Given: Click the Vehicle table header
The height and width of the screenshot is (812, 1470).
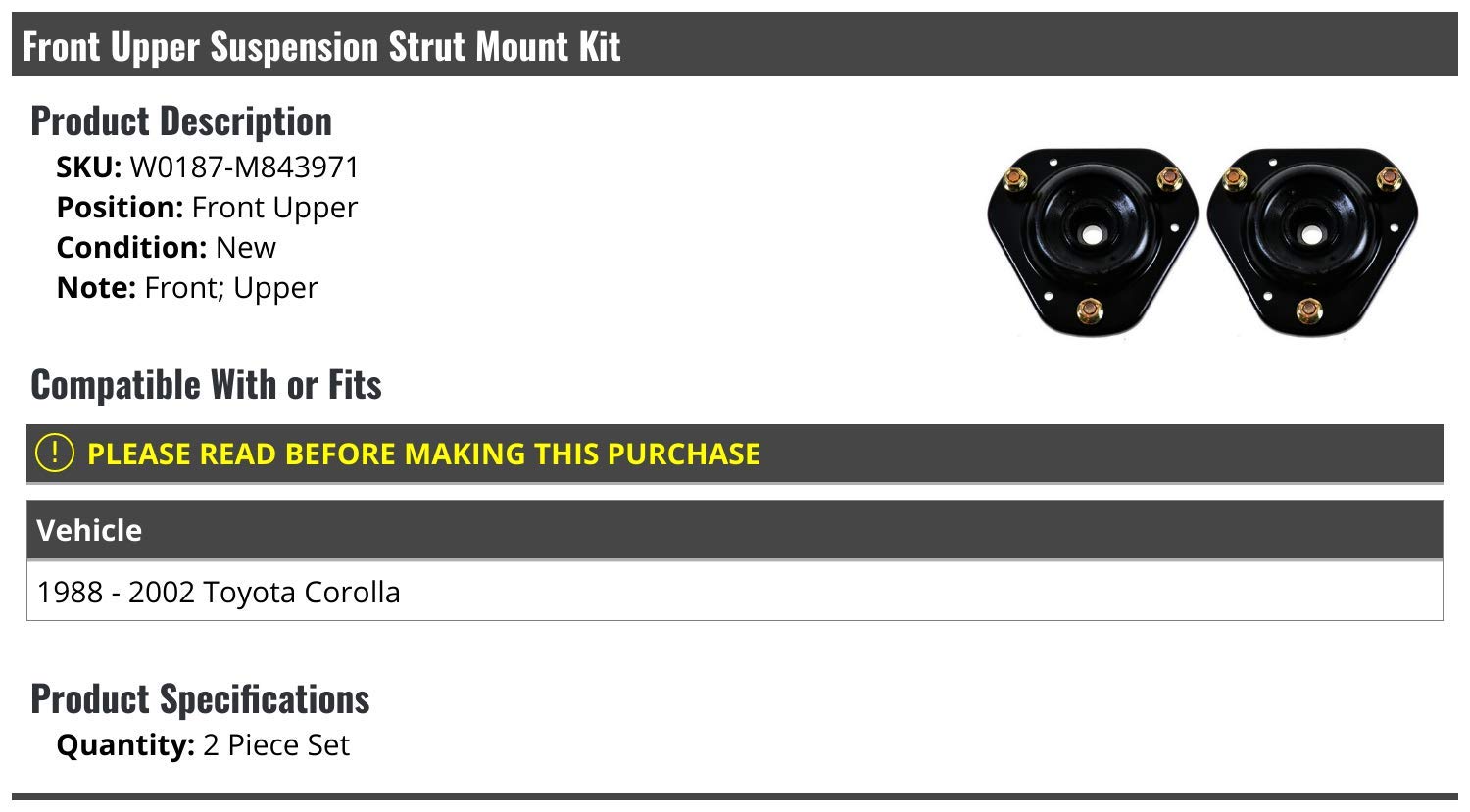Looking at the screenshot, I should point(735,530).
